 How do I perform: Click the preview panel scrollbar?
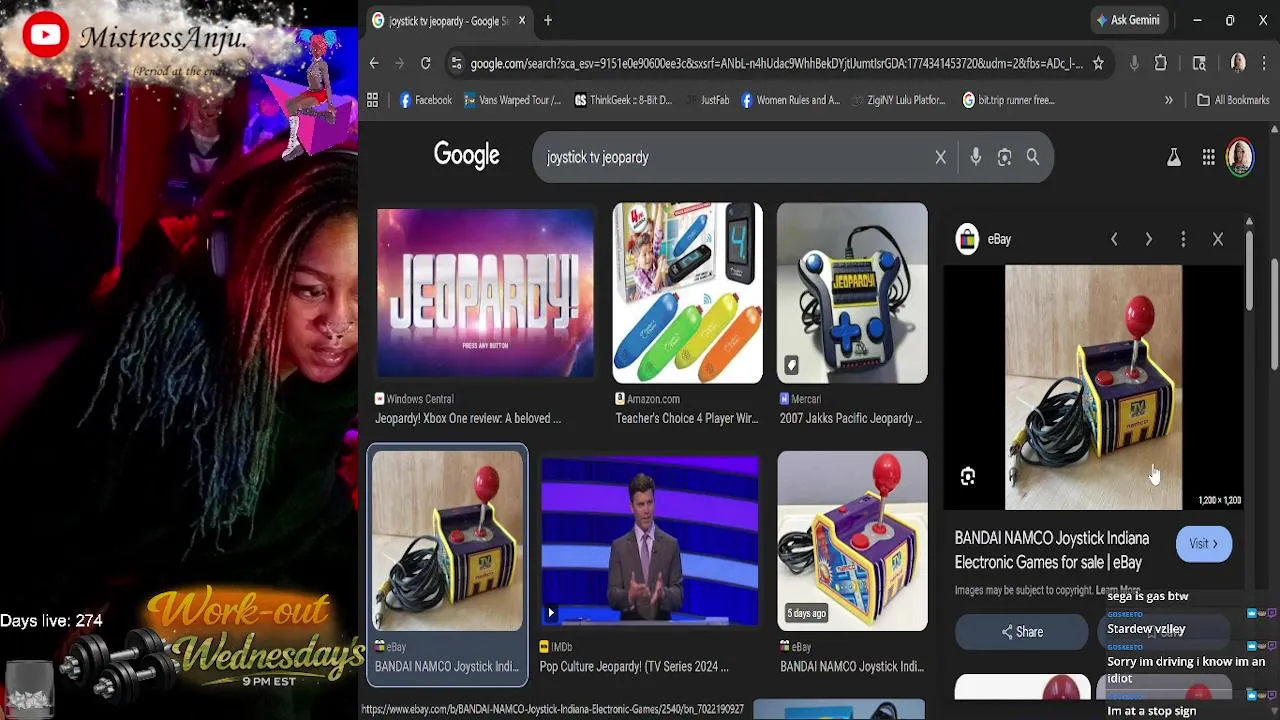tap(1249, 270)
